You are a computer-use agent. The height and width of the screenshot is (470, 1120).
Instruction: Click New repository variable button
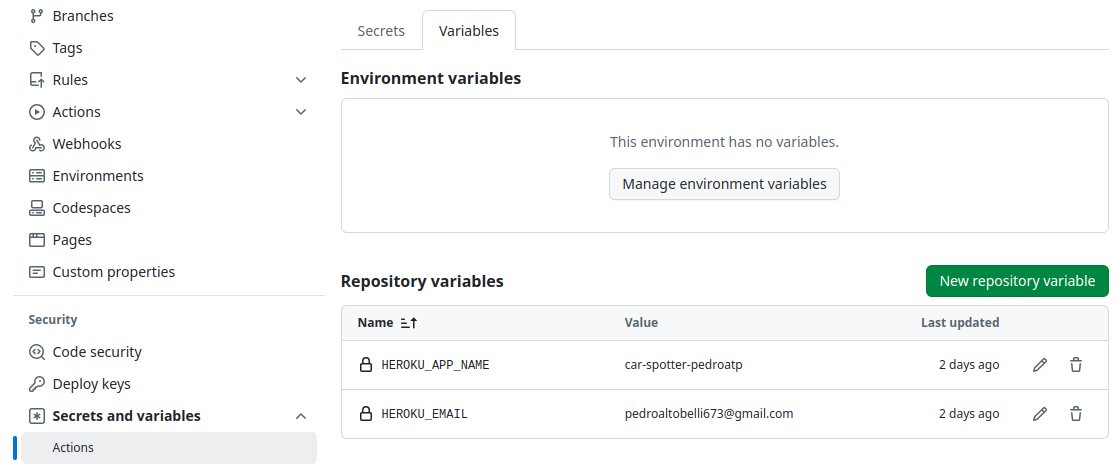[1017, 281]
